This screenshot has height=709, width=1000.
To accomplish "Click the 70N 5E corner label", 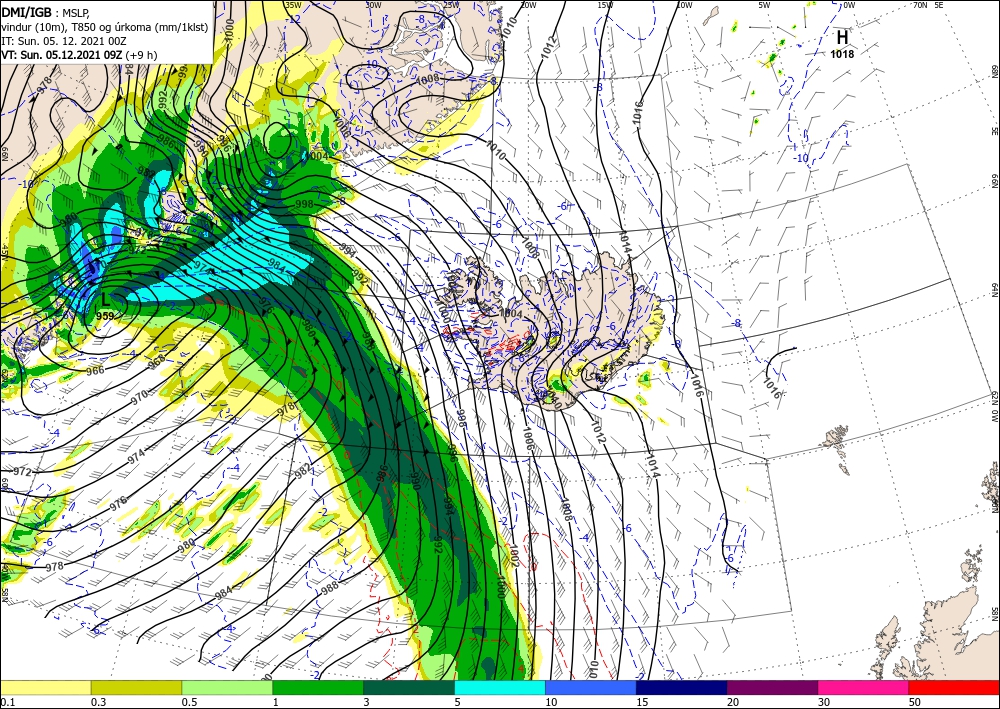I will [928, 5].
